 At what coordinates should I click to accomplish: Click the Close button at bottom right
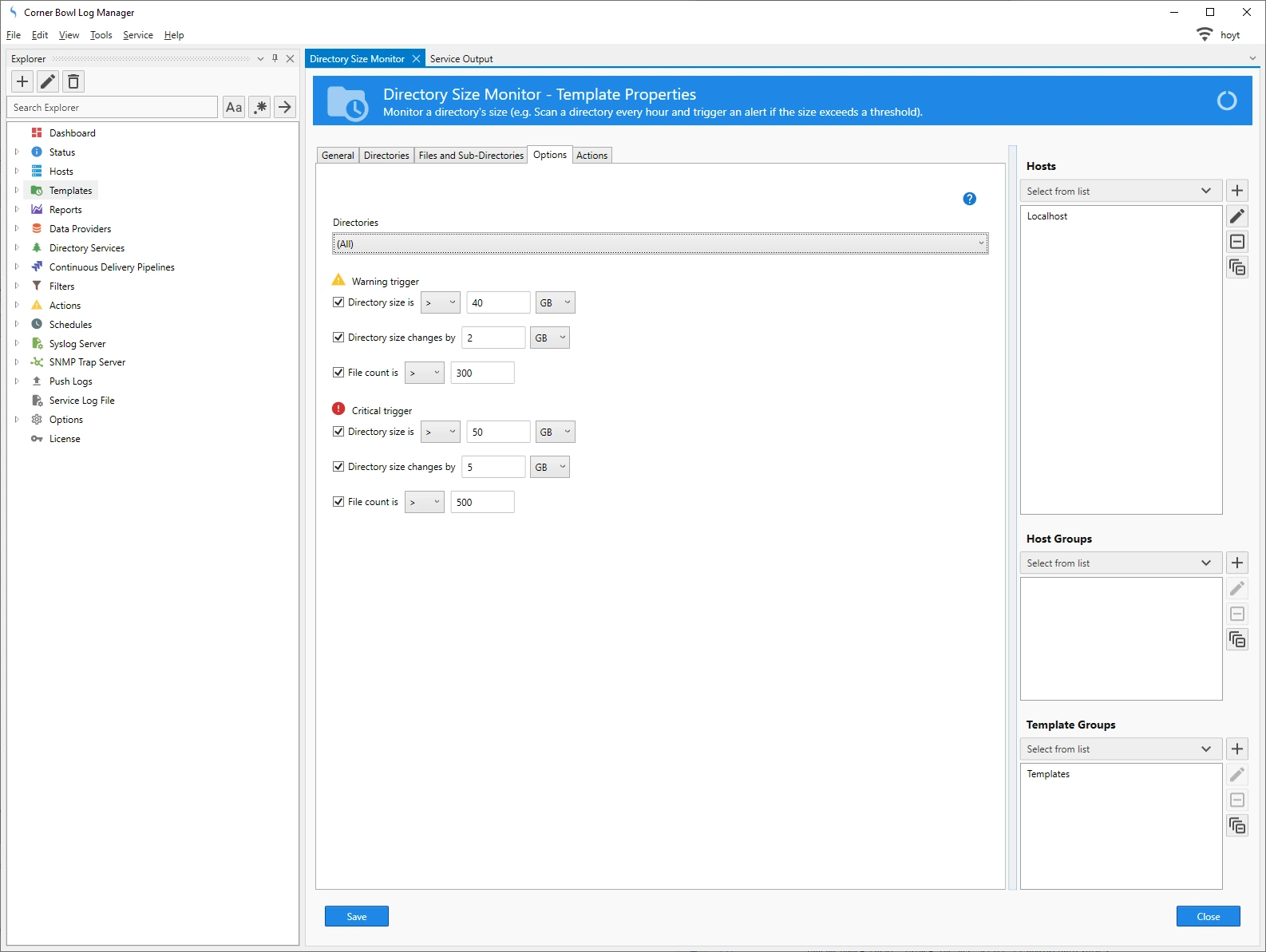(x=1208, y=917)
